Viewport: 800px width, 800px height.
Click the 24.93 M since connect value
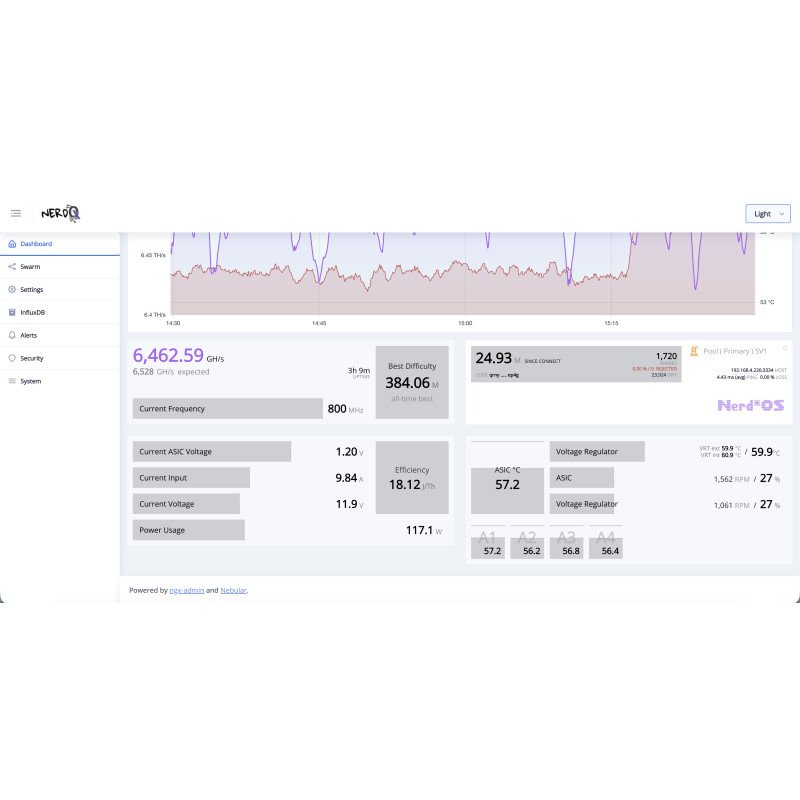pyautogui.click(x=493, y=358)
